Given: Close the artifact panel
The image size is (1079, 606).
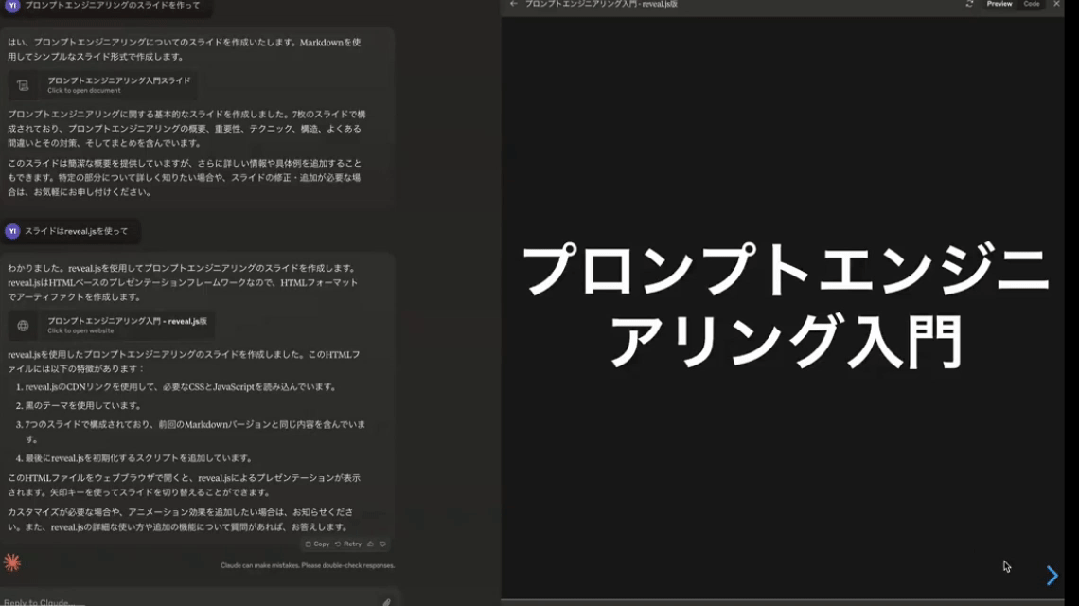Looking at the screenshot, I should 1056,4.
